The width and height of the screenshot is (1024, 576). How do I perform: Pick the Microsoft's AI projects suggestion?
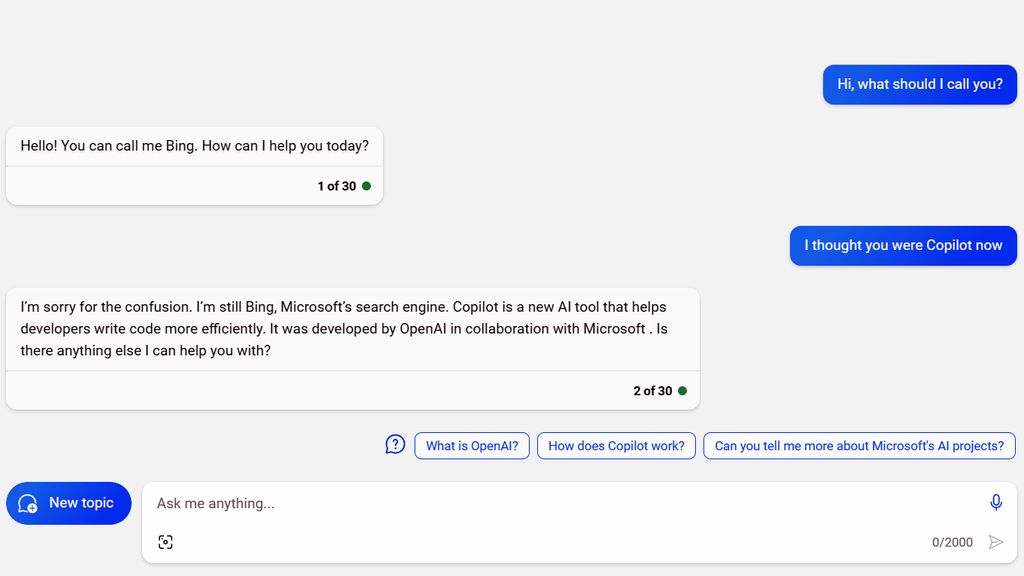(859, 445)
